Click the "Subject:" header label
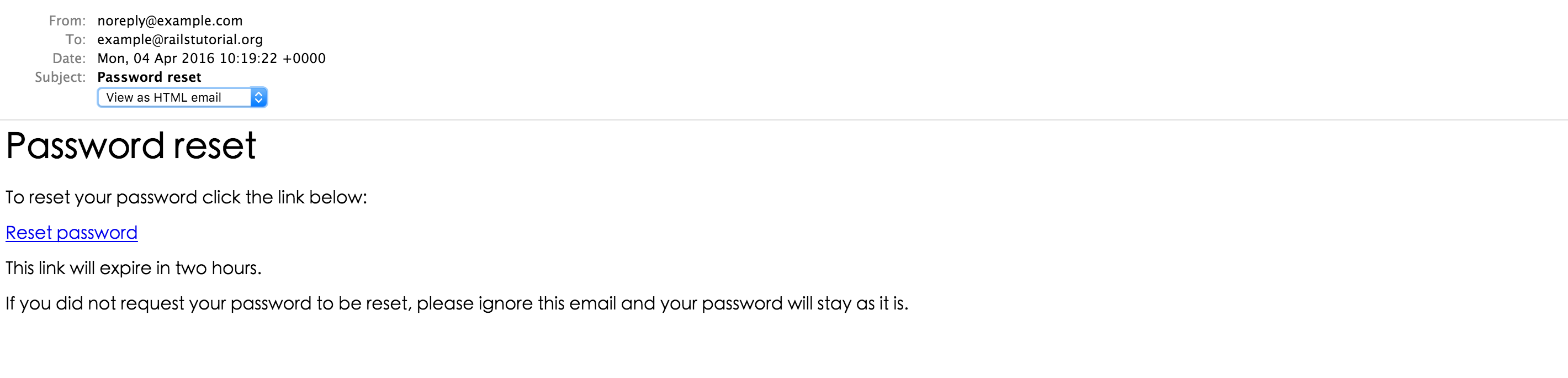The width and height of the screenshot is (1568, 378). pyautogui.click(x=60, y=77)
